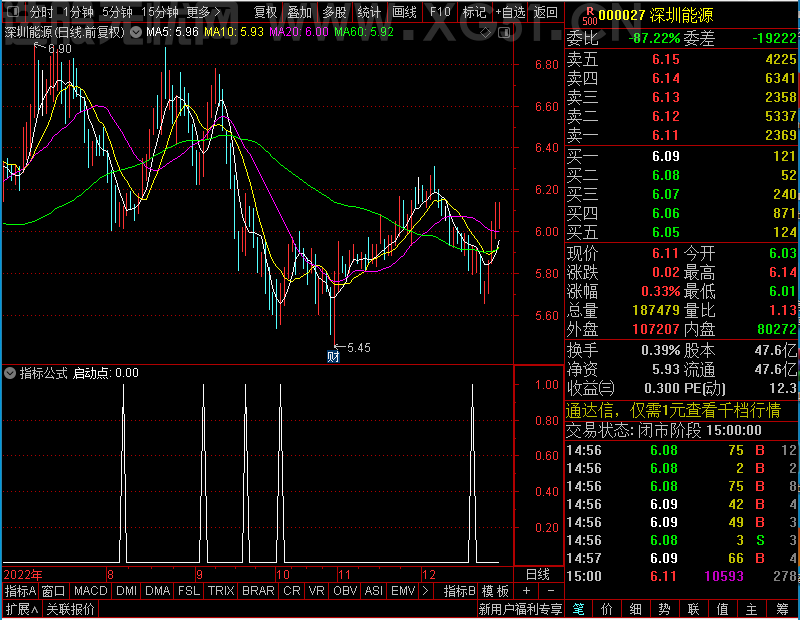This screenshot has height=620, width=800.
Task: Switch indicator to VR
Action: 317,591
